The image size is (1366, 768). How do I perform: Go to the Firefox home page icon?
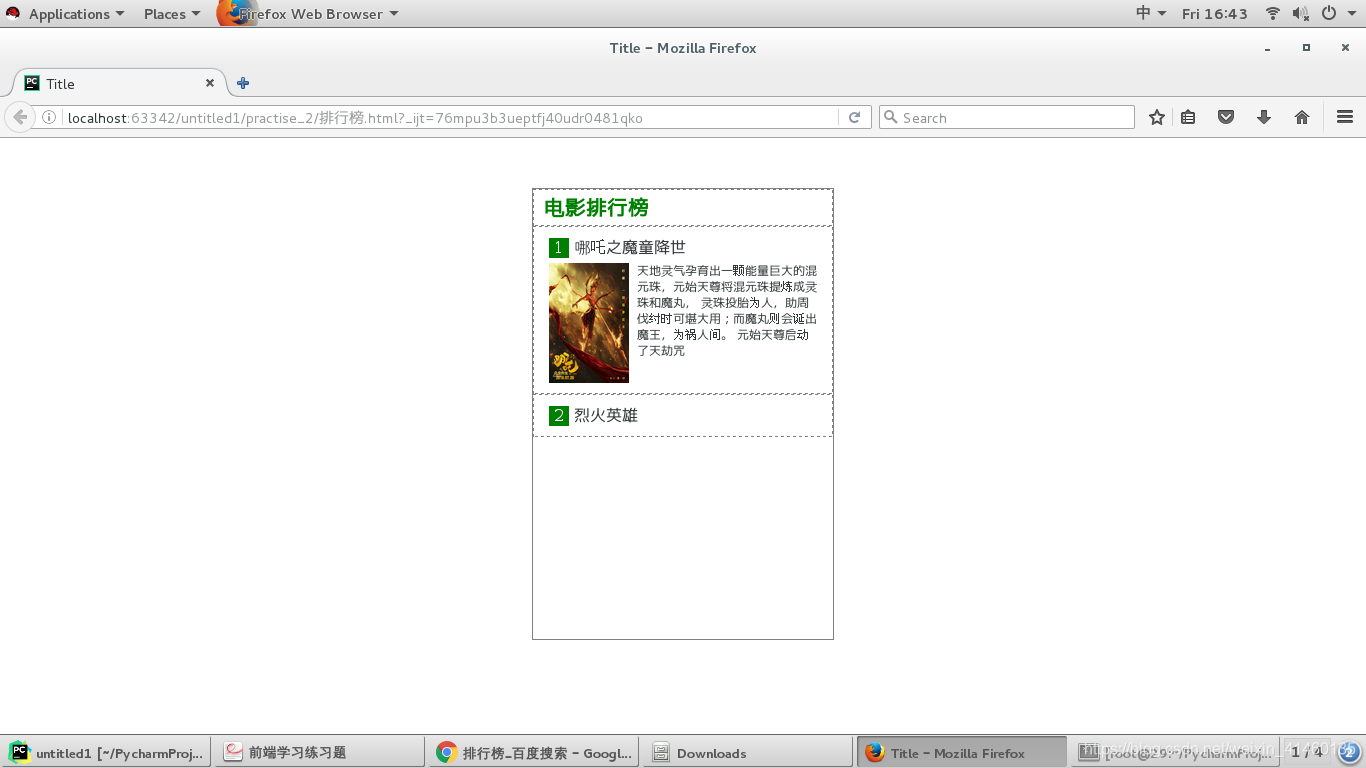1302,118
